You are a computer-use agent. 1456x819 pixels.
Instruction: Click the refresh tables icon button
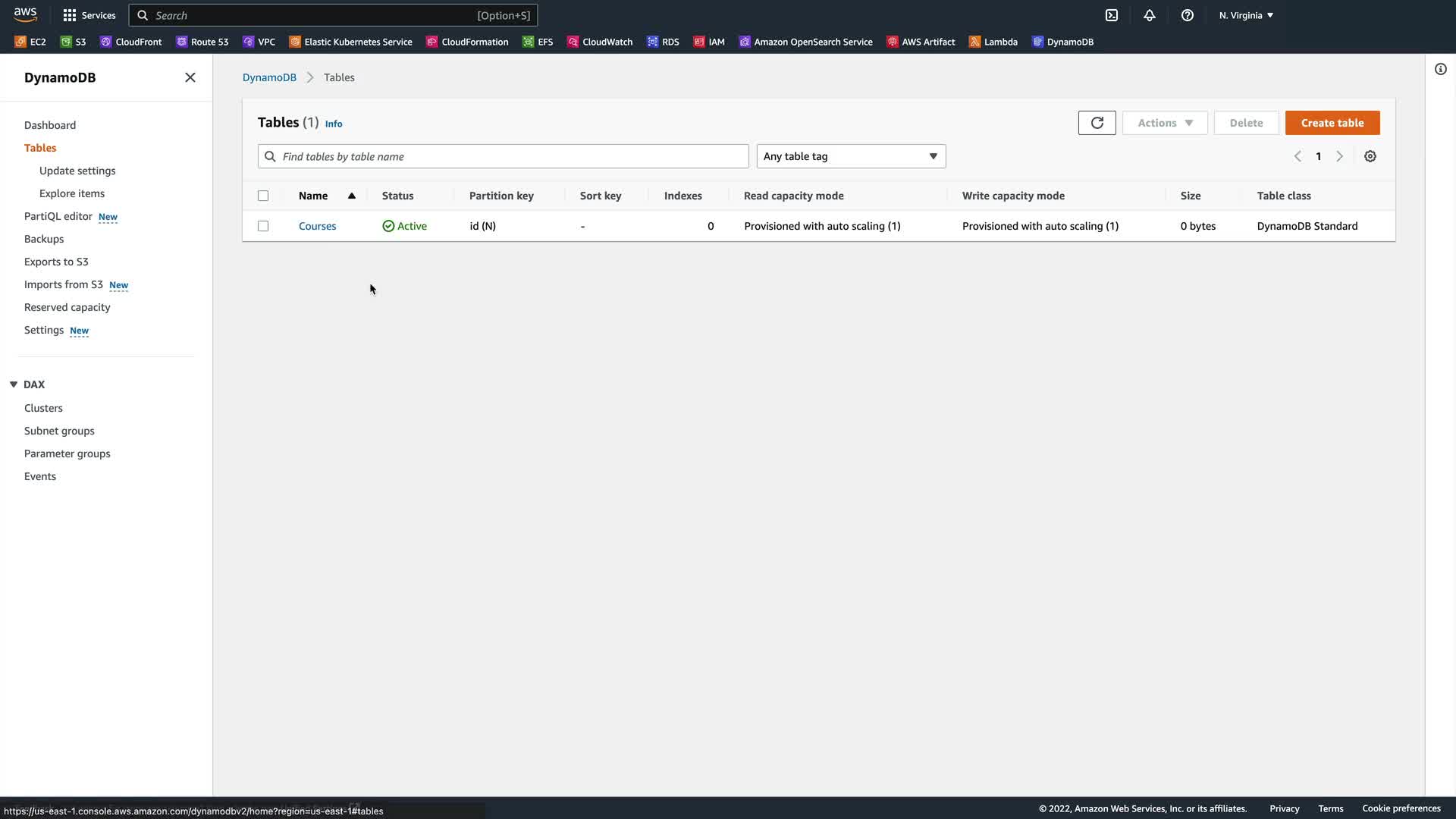pyautogui.click(x=1097, y=123)
